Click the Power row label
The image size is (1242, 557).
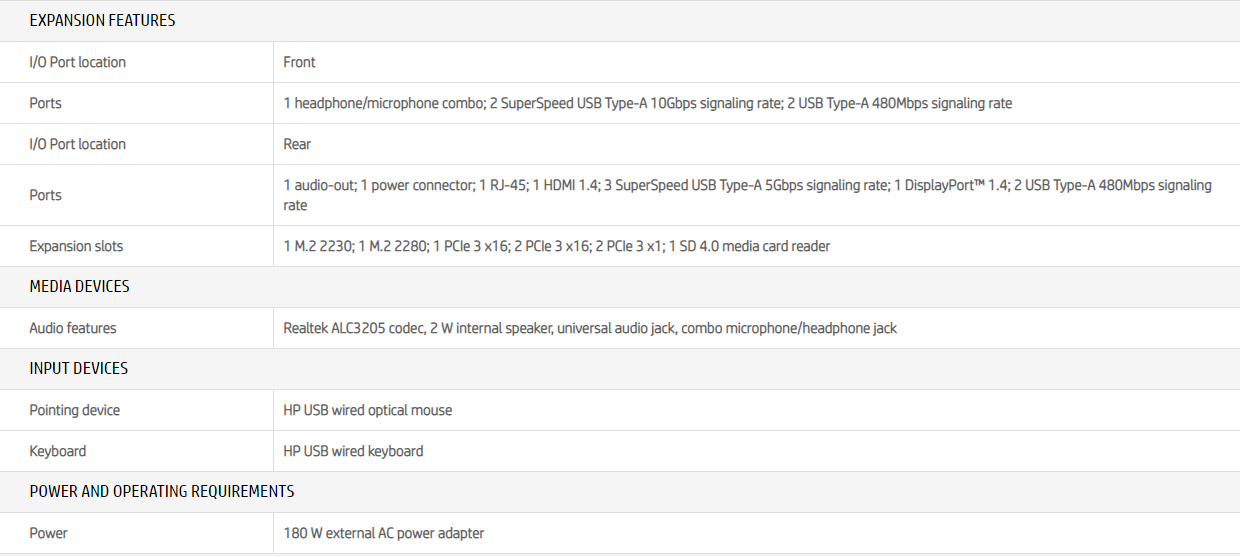pos(48,533)
